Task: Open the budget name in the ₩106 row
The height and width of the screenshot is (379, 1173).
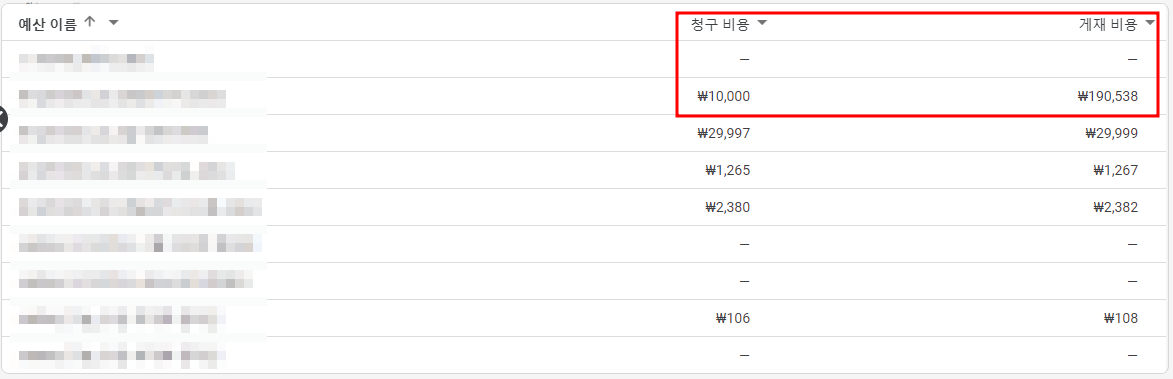Action: pos(122,318)
